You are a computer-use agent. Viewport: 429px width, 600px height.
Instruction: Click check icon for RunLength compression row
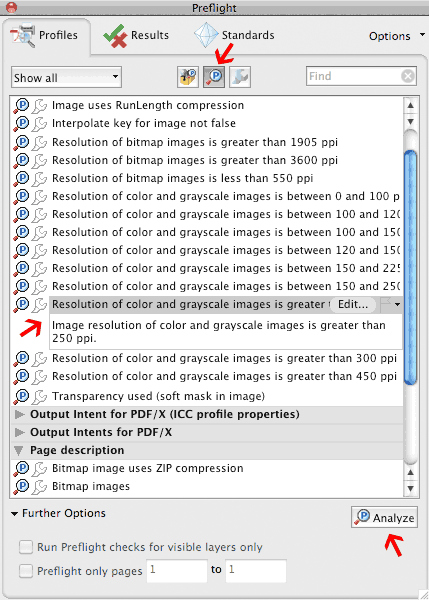click(x=21, y=105)
